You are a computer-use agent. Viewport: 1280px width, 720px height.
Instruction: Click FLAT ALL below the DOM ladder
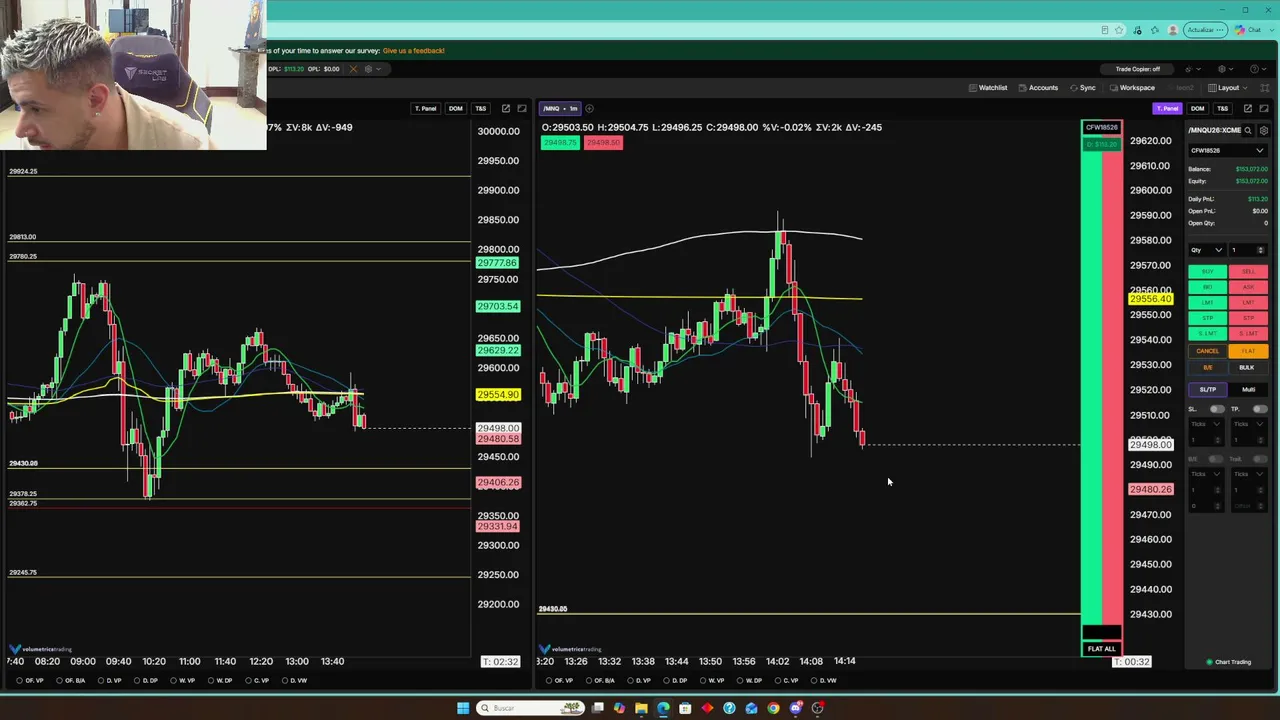pyautogui.click(x=1102, y=649)
